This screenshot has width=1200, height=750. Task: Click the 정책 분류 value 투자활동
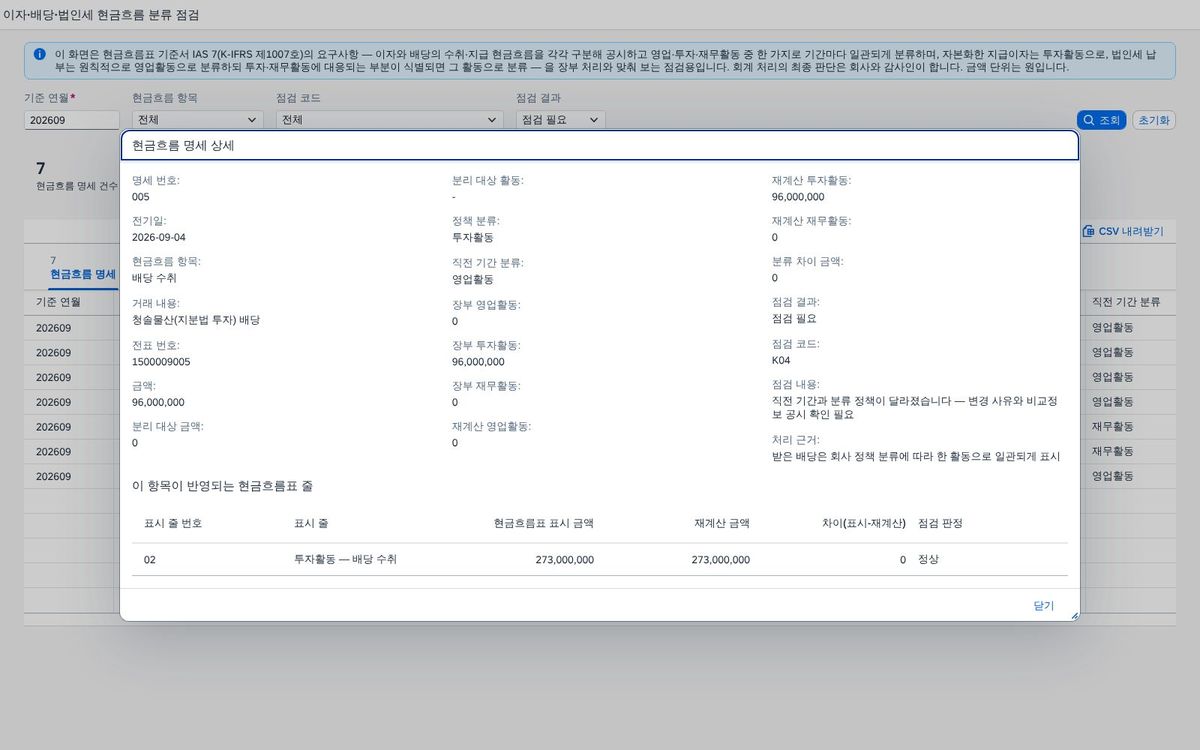(x=473, y=237)
